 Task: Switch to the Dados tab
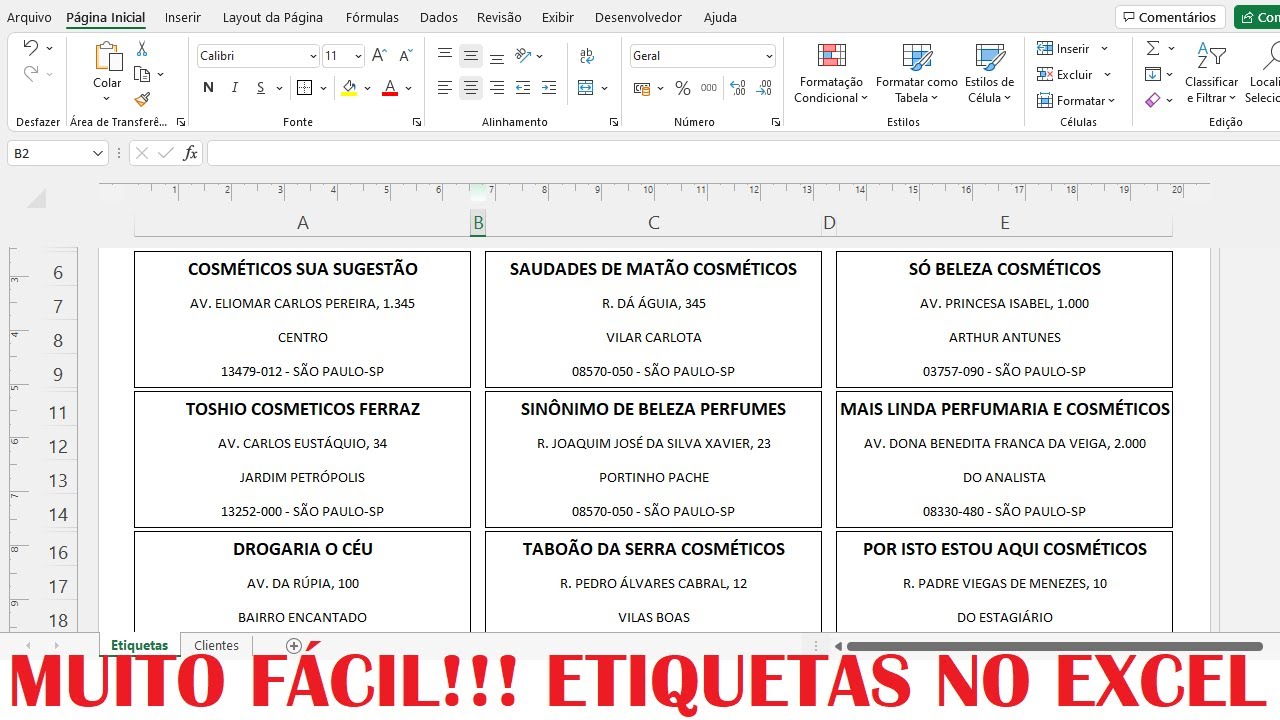click(439, 17)
